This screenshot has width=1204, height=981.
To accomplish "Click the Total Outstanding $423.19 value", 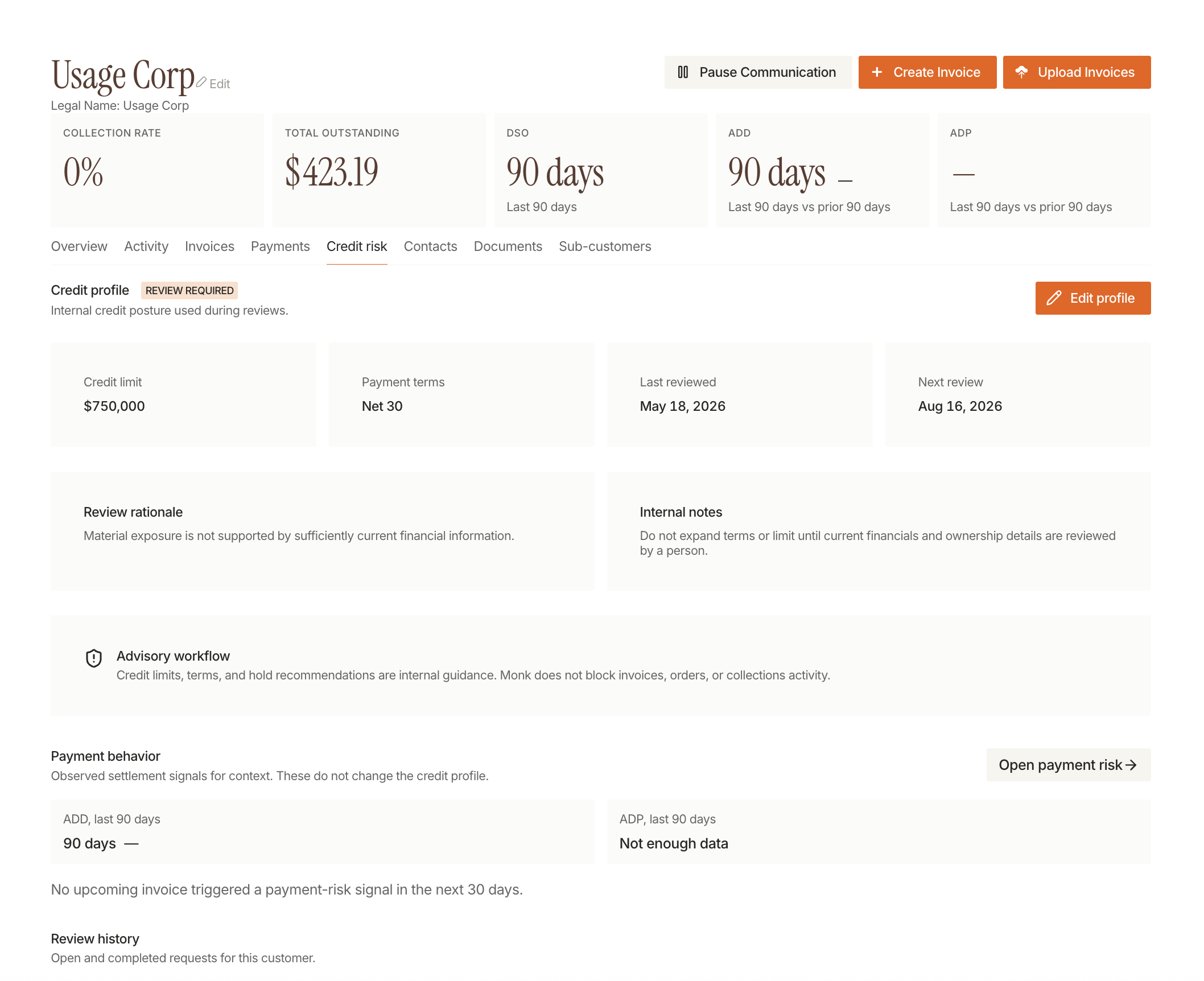I will click(x=332, y=171).
